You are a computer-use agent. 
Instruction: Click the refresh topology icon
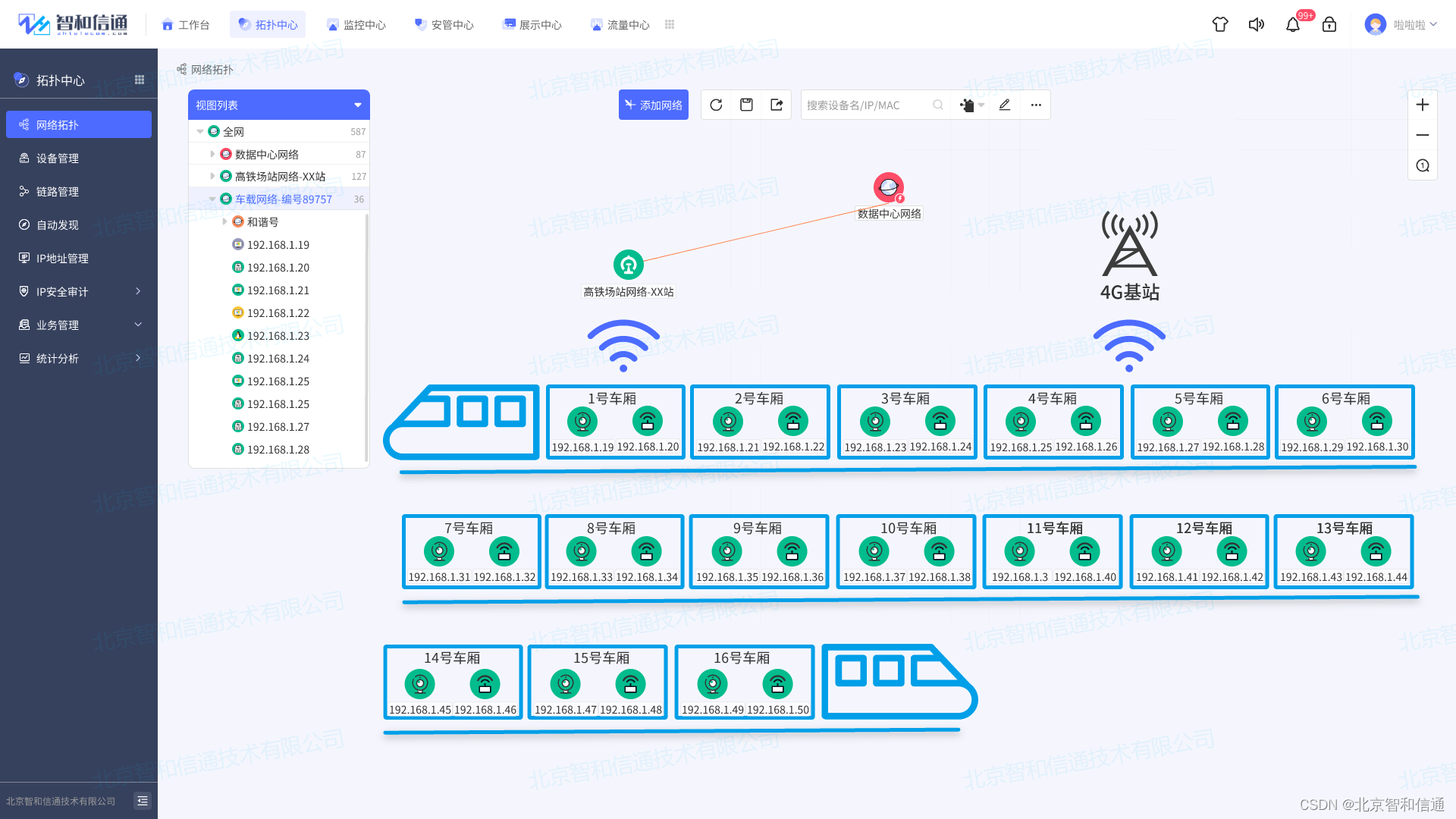tap(716, 105)
